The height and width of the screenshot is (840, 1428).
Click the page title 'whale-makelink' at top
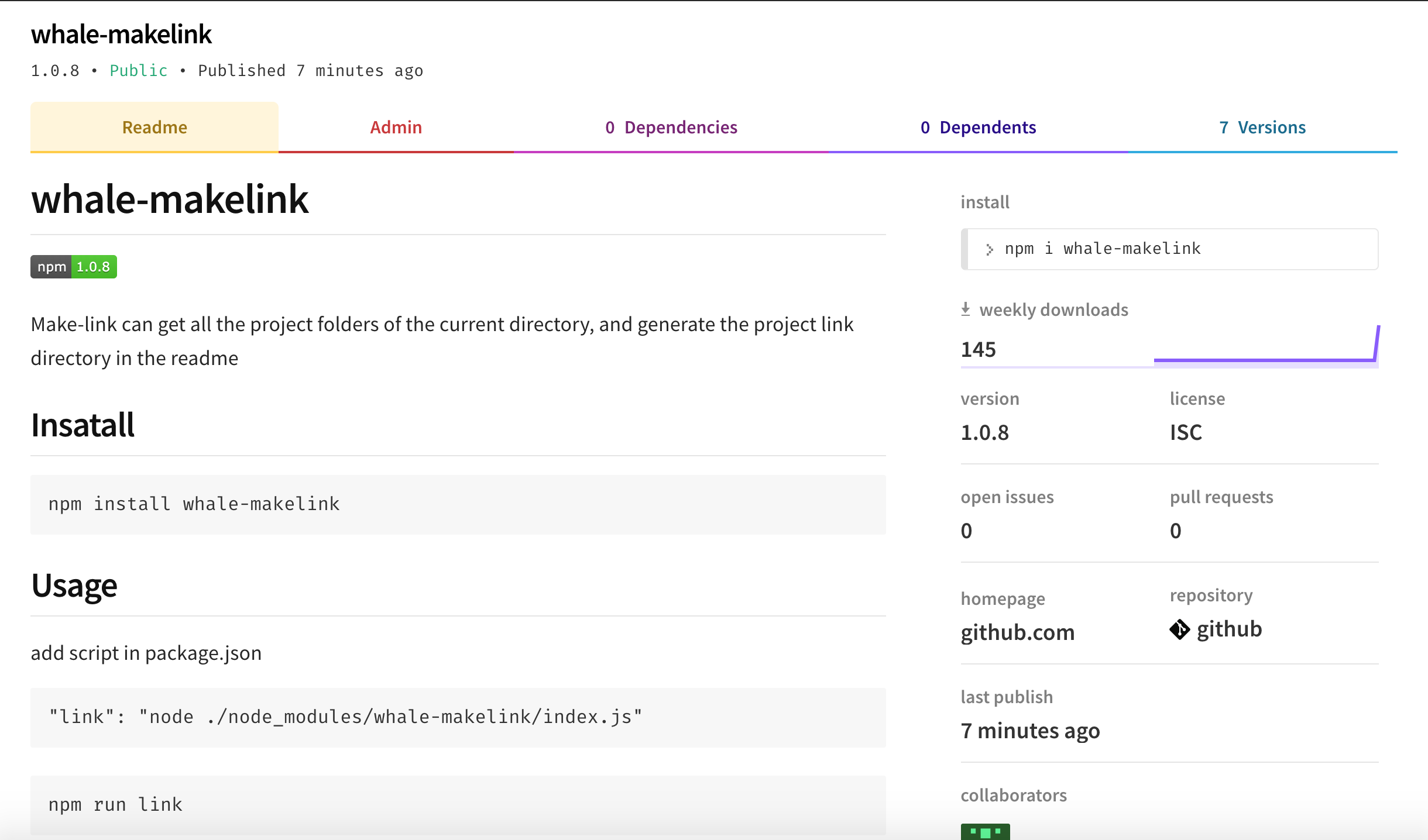(x=121, y=34)
